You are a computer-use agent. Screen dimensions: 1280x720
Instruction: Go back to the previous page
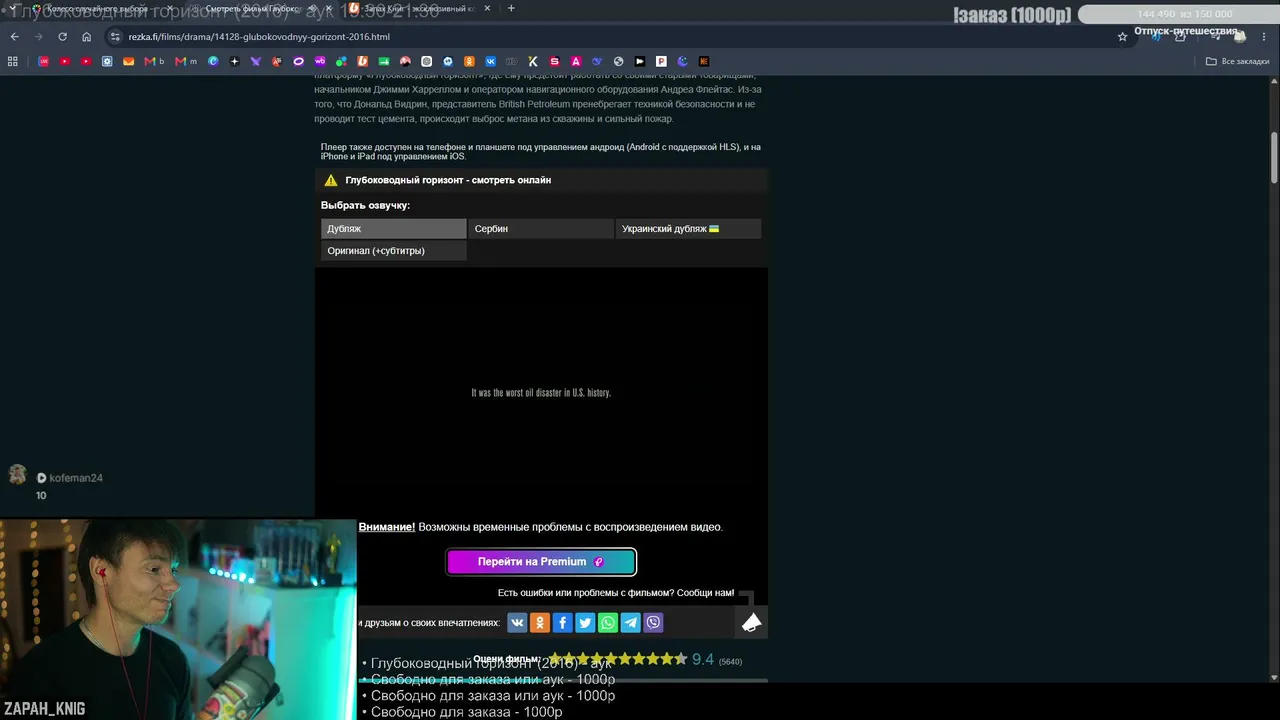pyautogui.click(x=15, y=37)
